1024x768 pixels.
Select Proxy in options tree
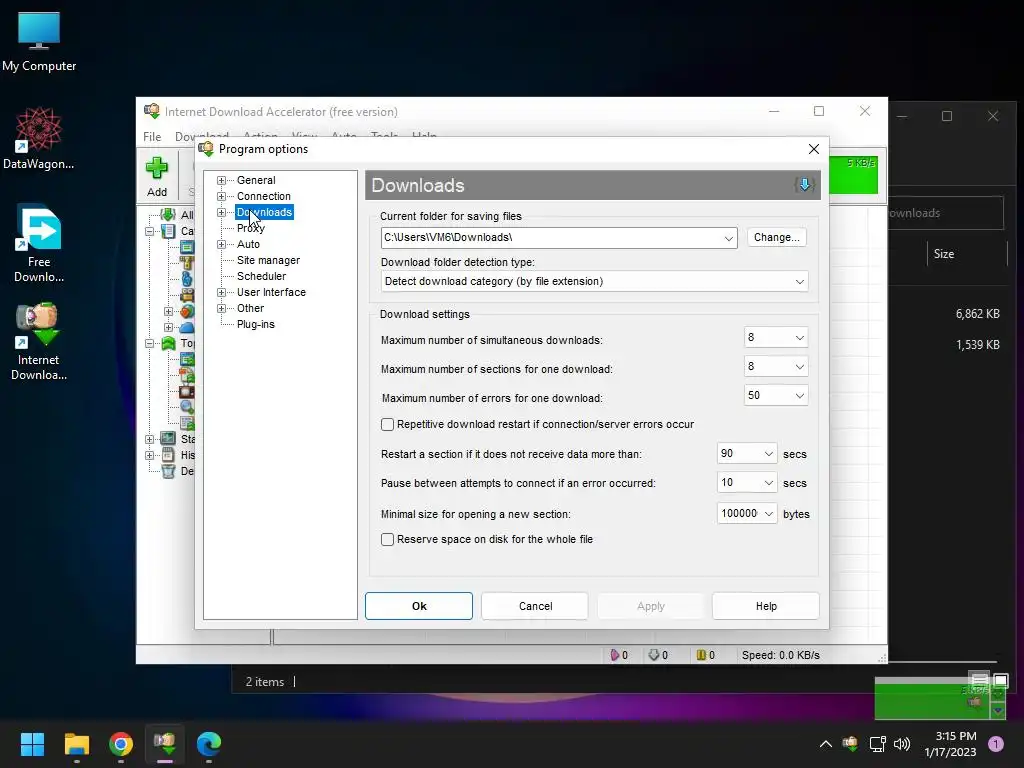coord(251,228)
